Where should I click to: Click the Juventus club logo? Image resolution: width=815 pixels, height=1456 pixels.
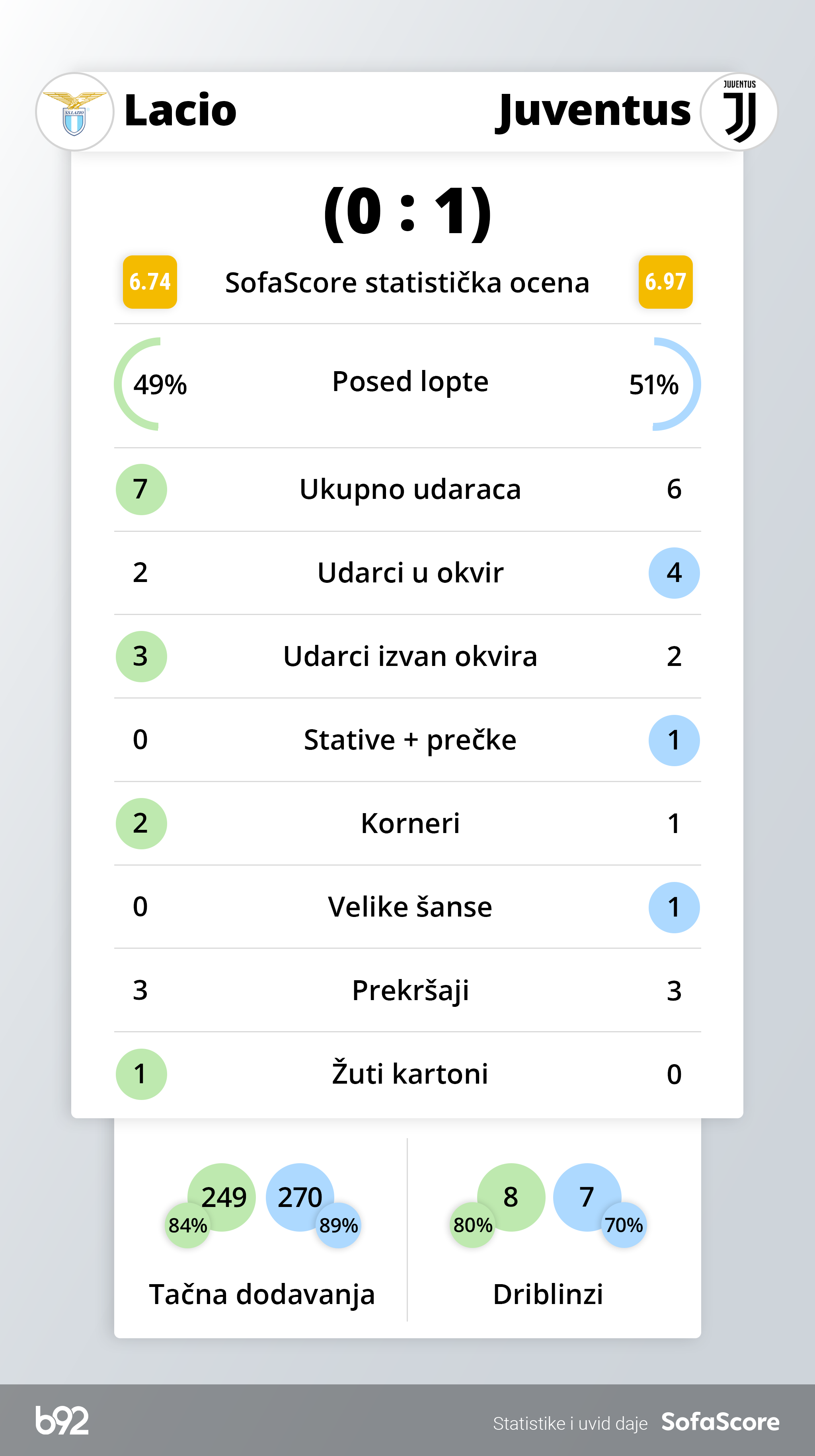click(739, 112)
